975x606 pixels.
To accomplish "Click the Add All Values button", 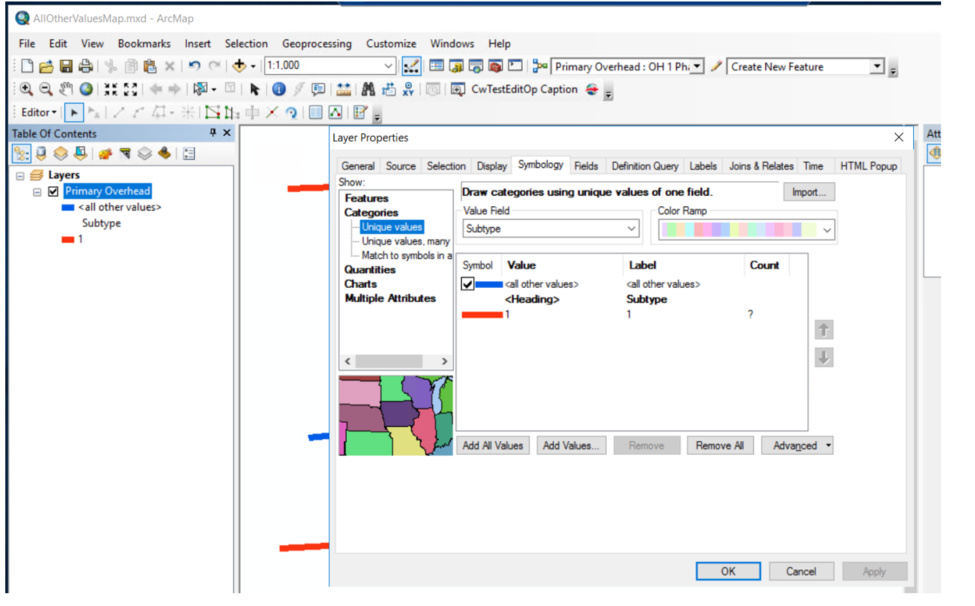I will tap(492, 446).
